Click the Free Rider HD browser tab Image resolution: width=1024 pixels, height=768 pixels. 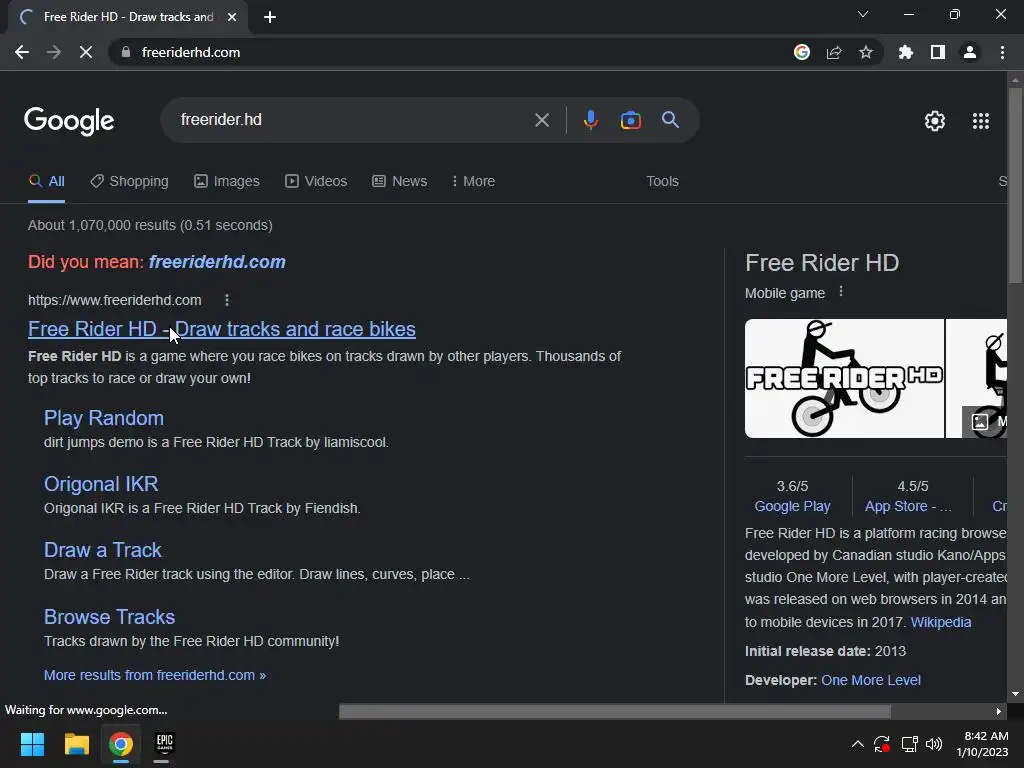[x=128, y=17]
